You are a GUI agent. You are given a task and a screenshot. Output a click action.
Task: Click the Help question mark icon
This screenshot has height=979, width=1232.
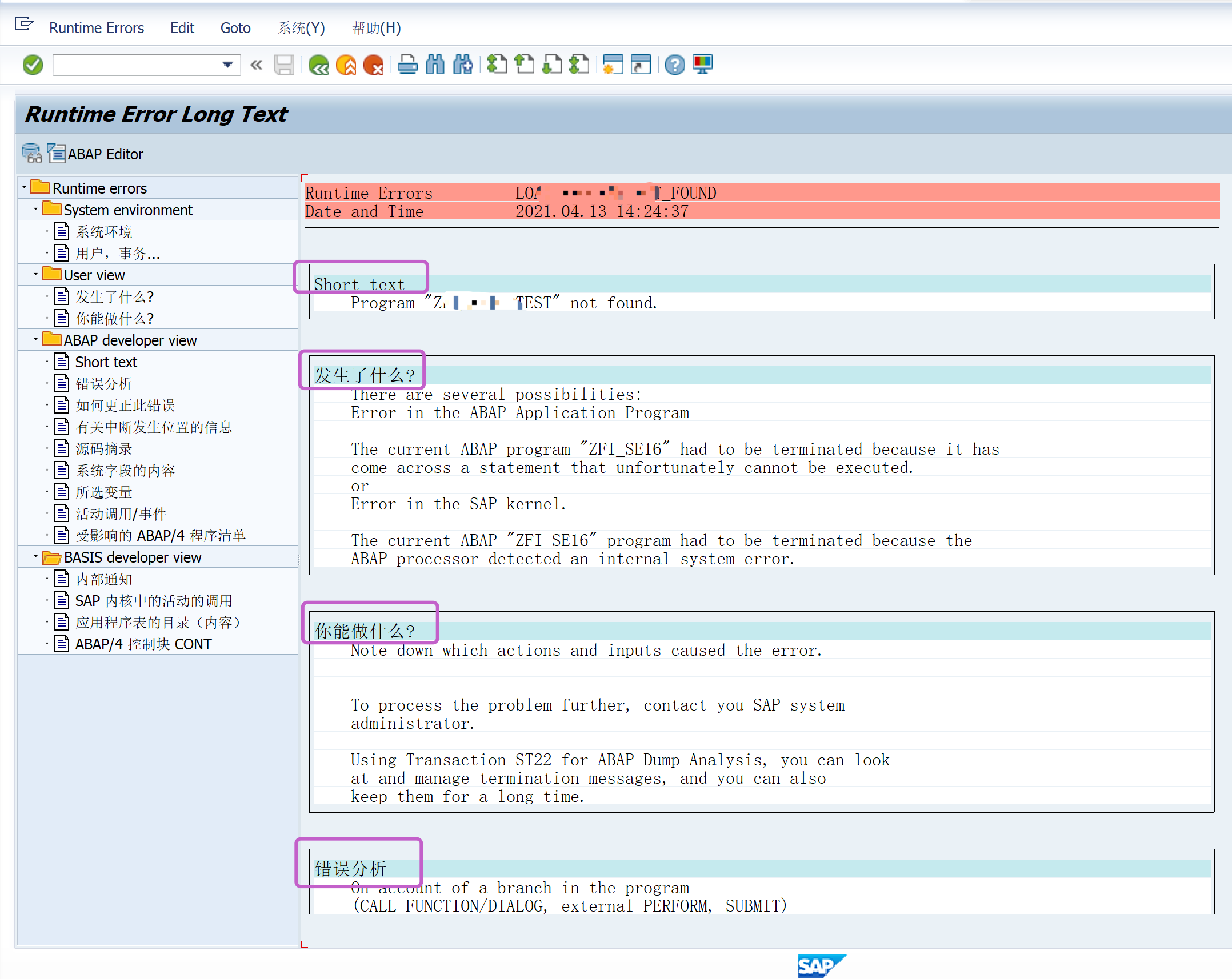[675, 65]
